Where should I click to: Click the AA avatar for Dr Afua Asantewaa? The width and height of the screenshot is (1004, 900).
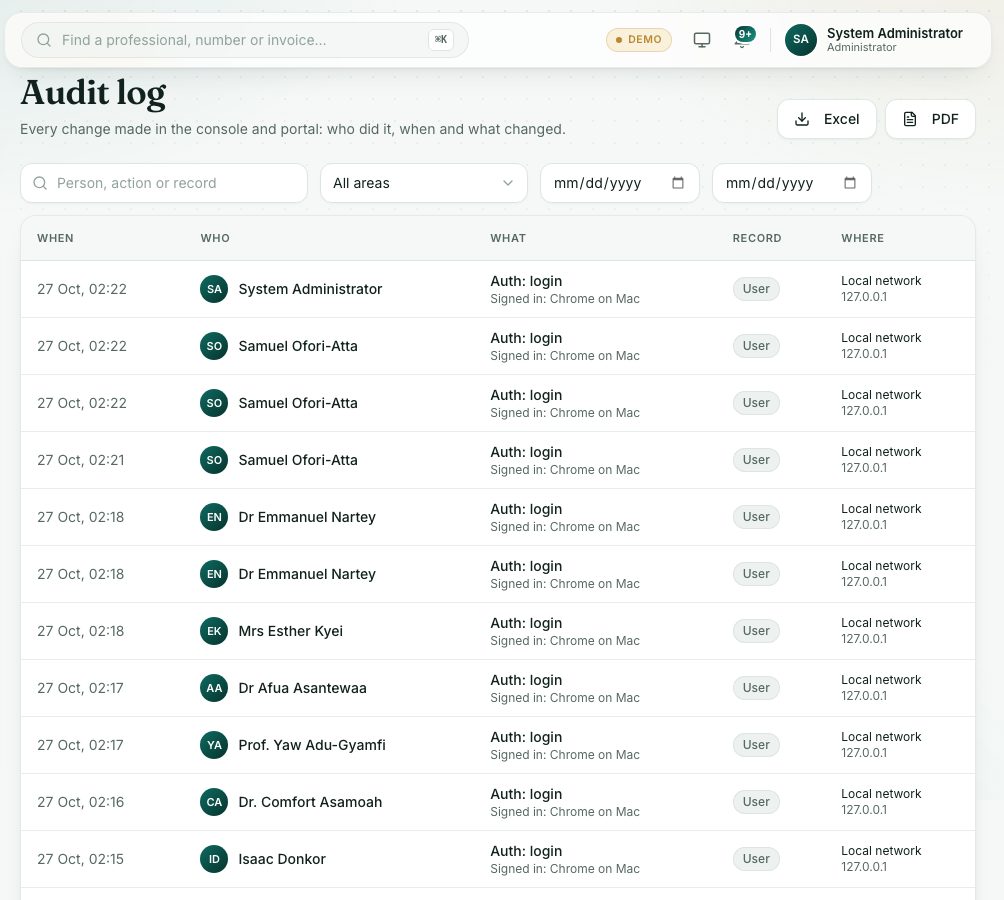click(214, 687)
